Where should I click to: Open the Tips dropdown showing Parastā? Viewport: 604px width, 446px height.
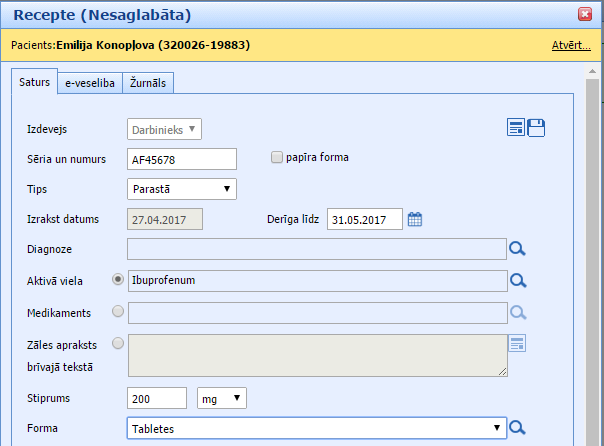click(182, 188)
